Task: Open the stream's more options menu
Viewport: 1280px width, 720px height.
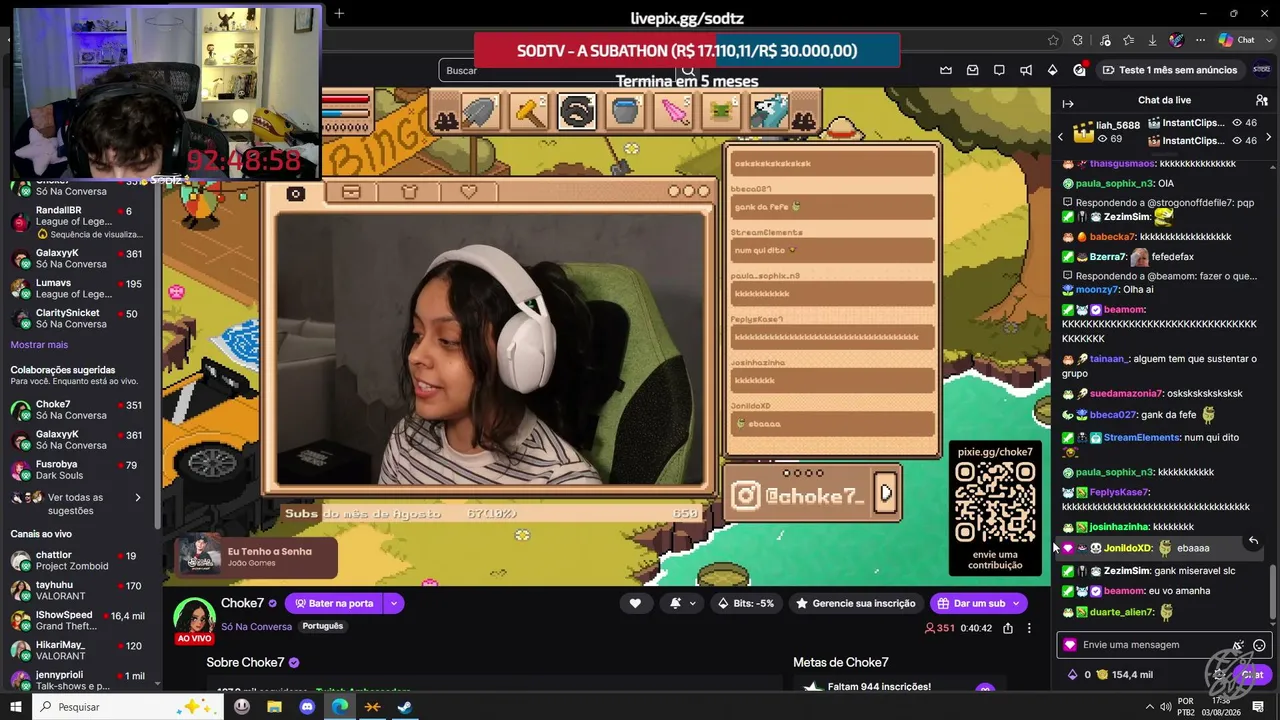Action: 1029,628
